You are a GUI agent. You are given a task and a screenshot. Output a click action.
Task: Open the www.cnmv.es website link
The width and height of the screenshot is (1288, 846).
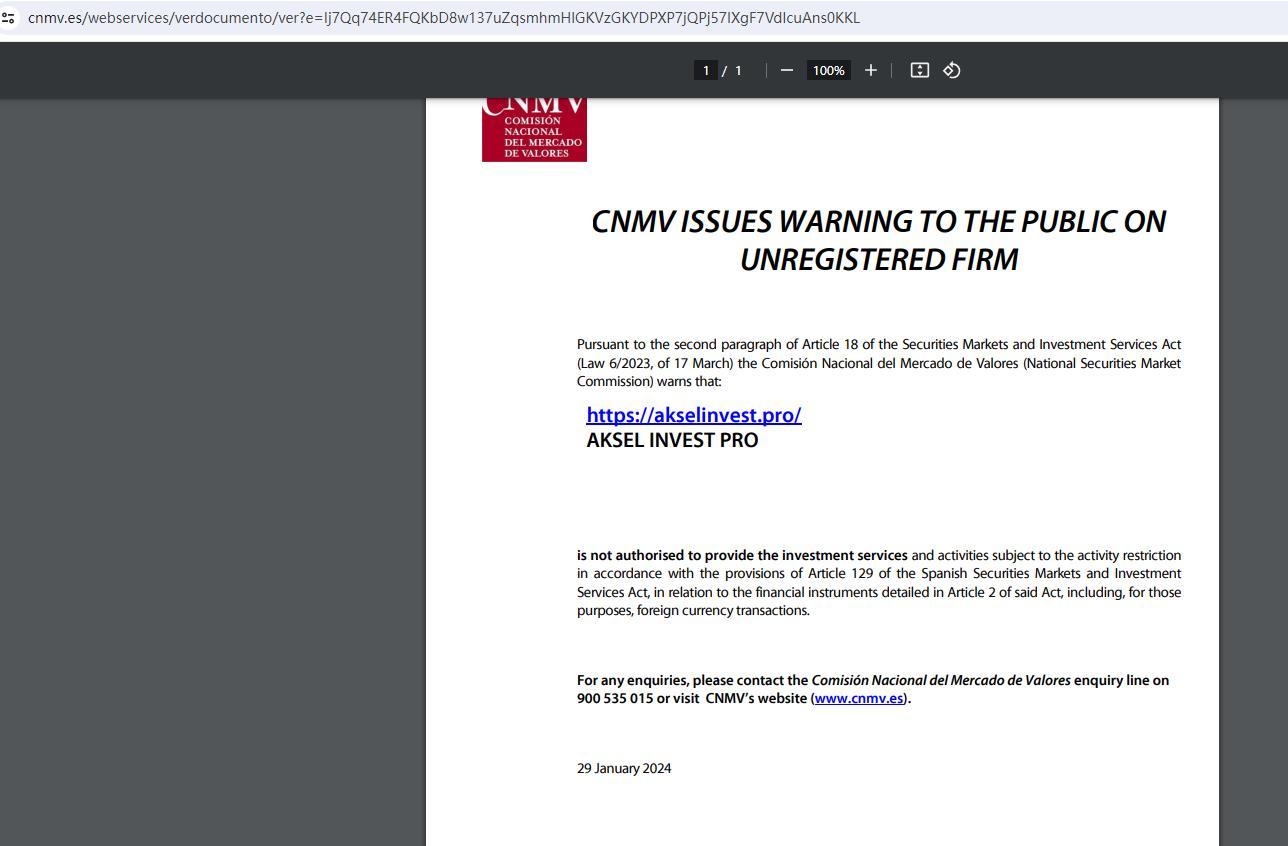click(x=858, y=699)
